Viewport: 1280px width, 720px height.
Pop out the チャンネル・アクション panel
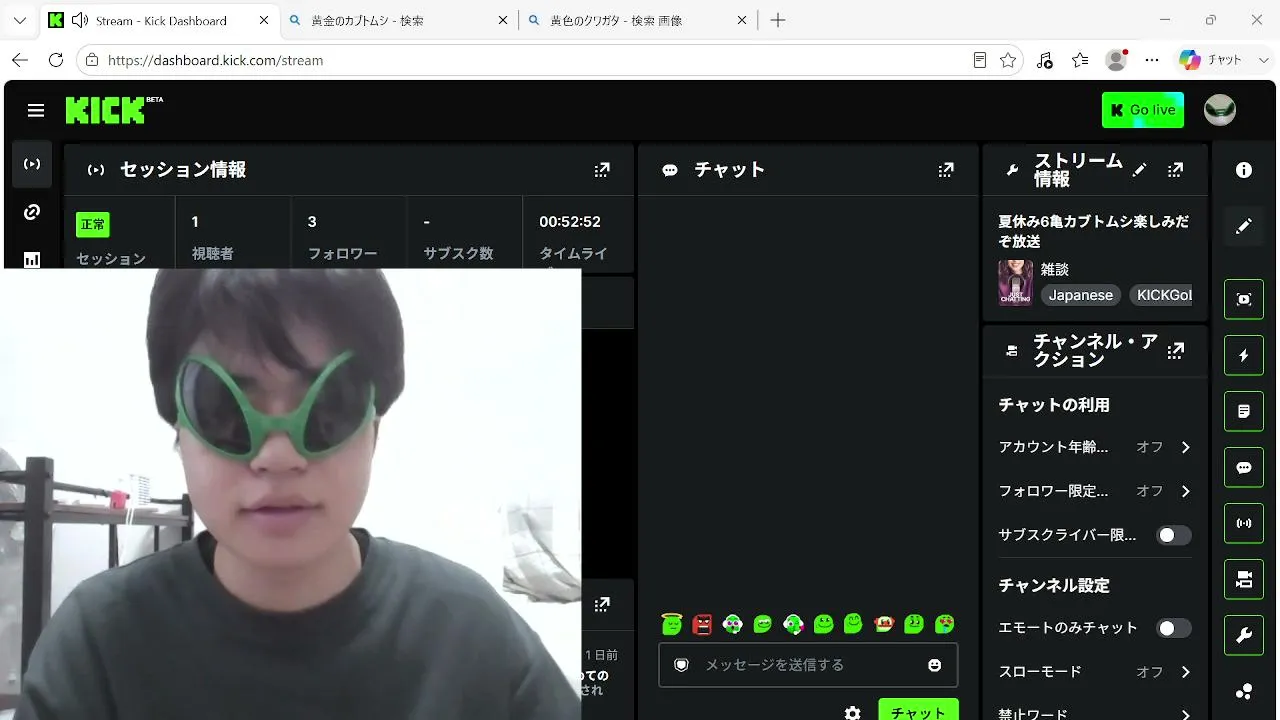(1175, 350)
